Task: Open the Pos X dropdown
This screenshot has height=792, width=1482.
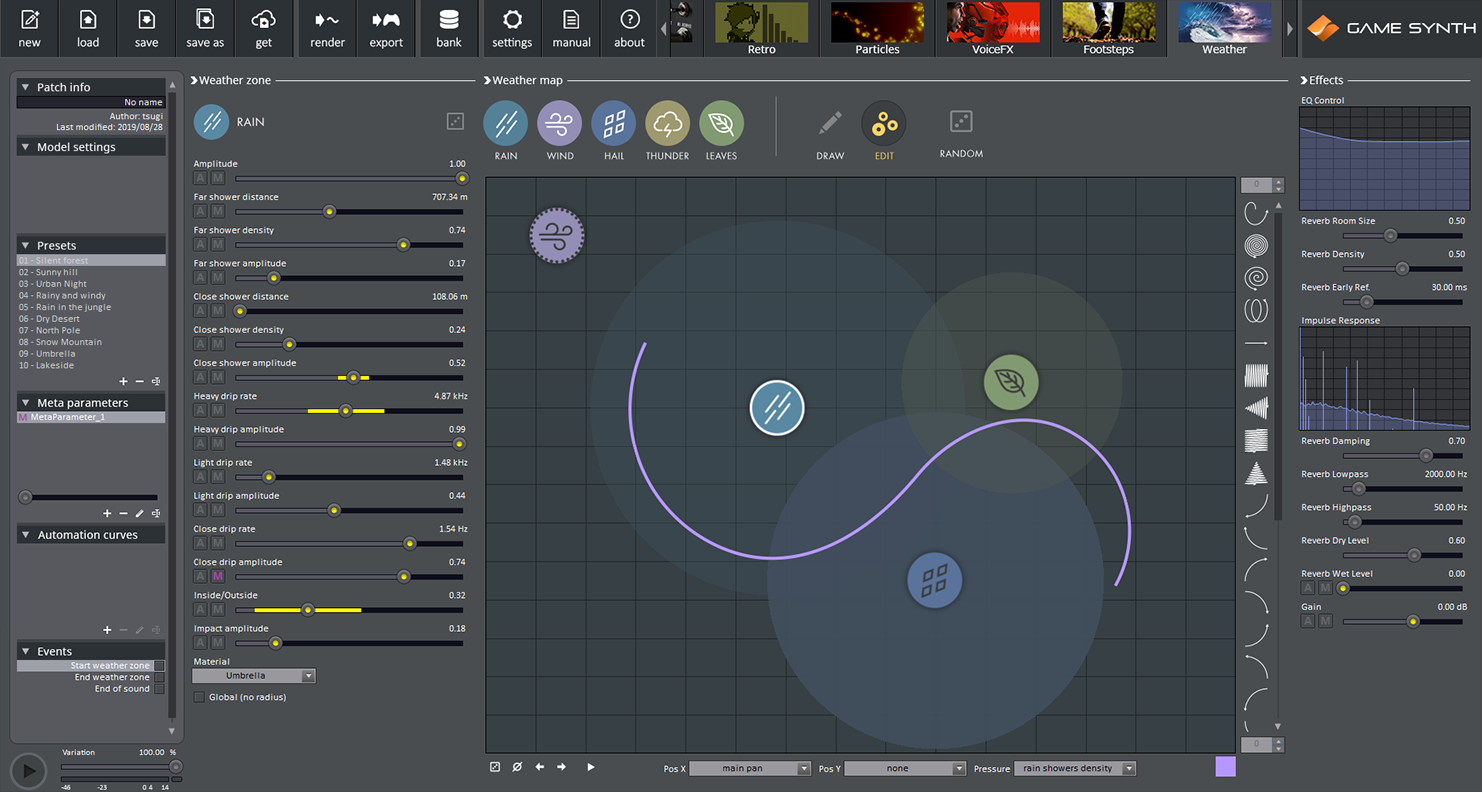Action: 750,768
